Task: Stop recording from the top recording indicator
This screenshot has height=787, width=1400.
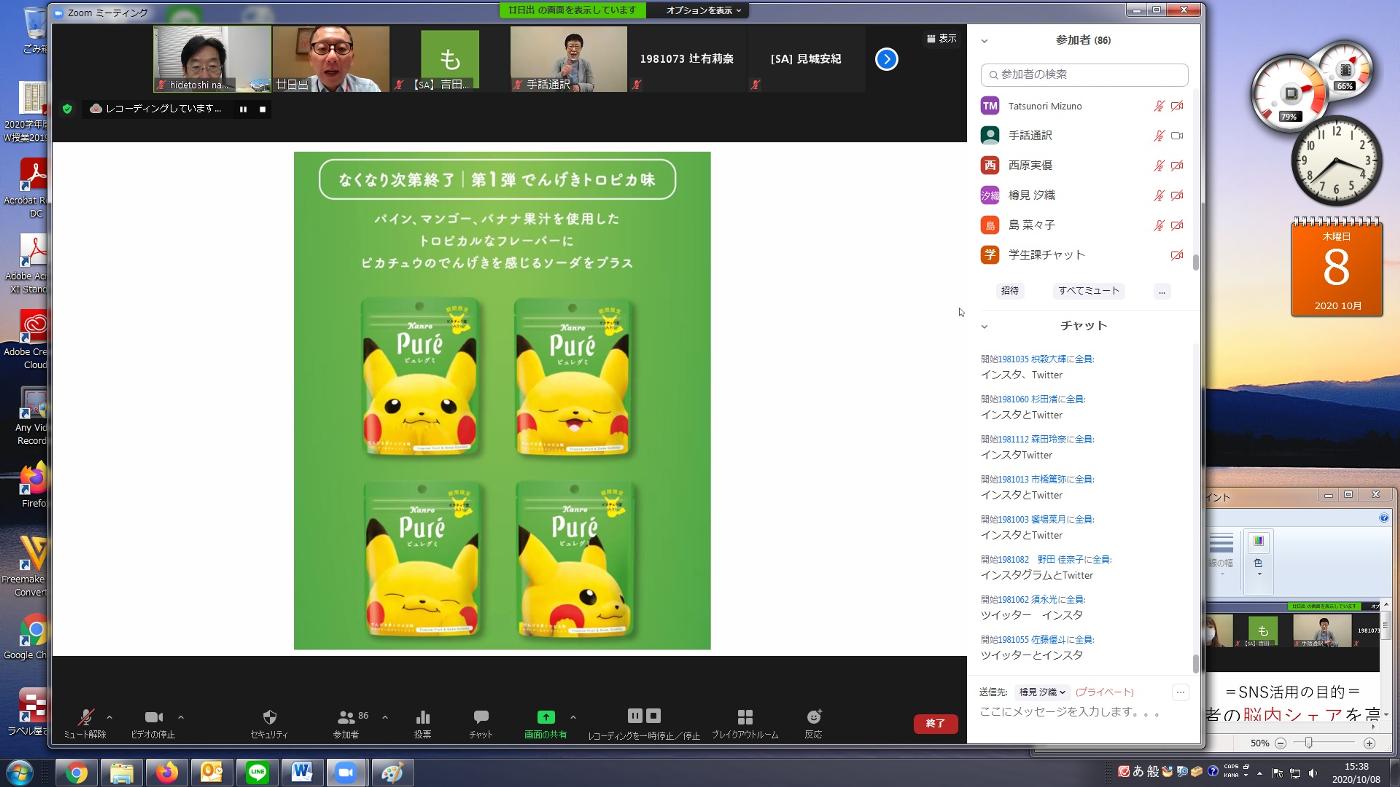Action: [x=263, y=109]
